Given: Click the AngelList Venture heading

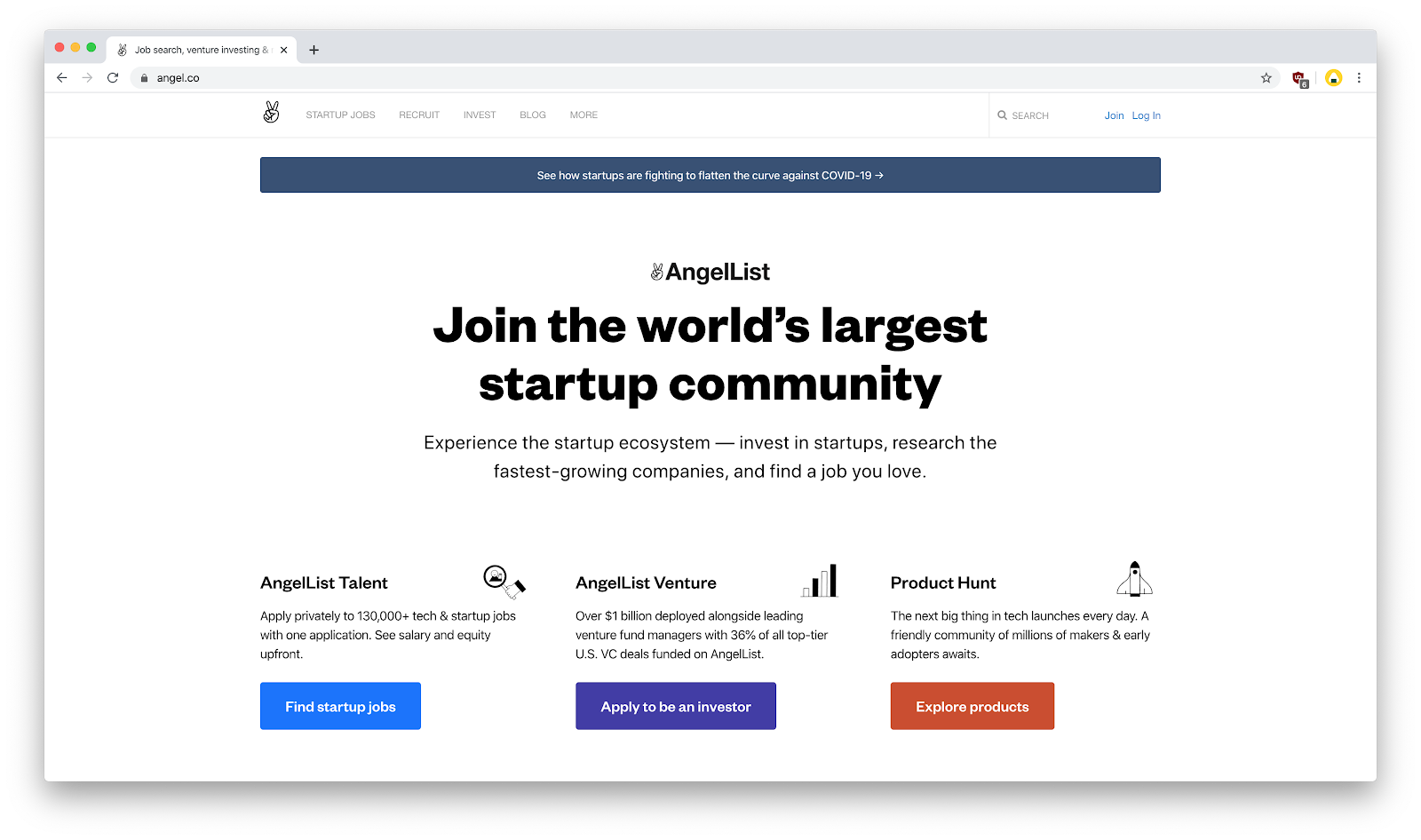Looking at the screenshot, I should click(646, 582).
